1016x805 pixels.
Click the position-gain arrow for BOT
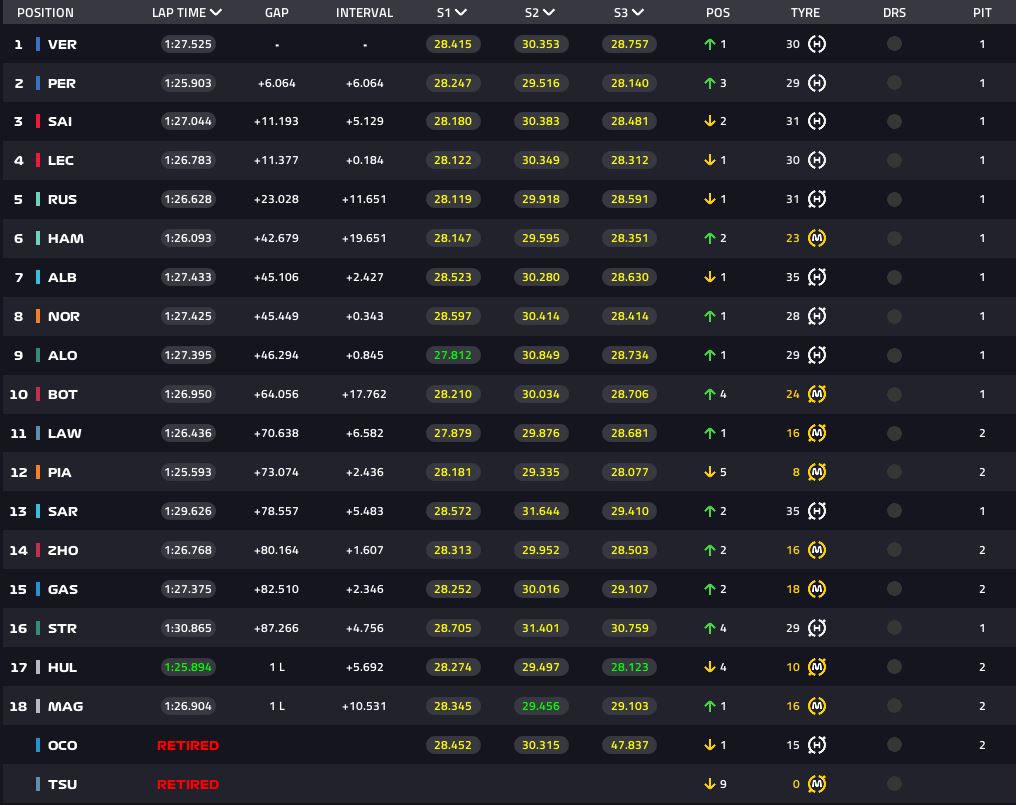coord(709,394)
